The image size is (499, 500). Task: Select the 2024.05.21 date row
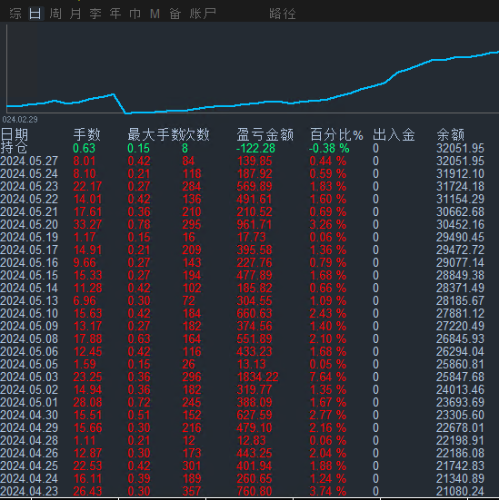click(x=29, y=212)
